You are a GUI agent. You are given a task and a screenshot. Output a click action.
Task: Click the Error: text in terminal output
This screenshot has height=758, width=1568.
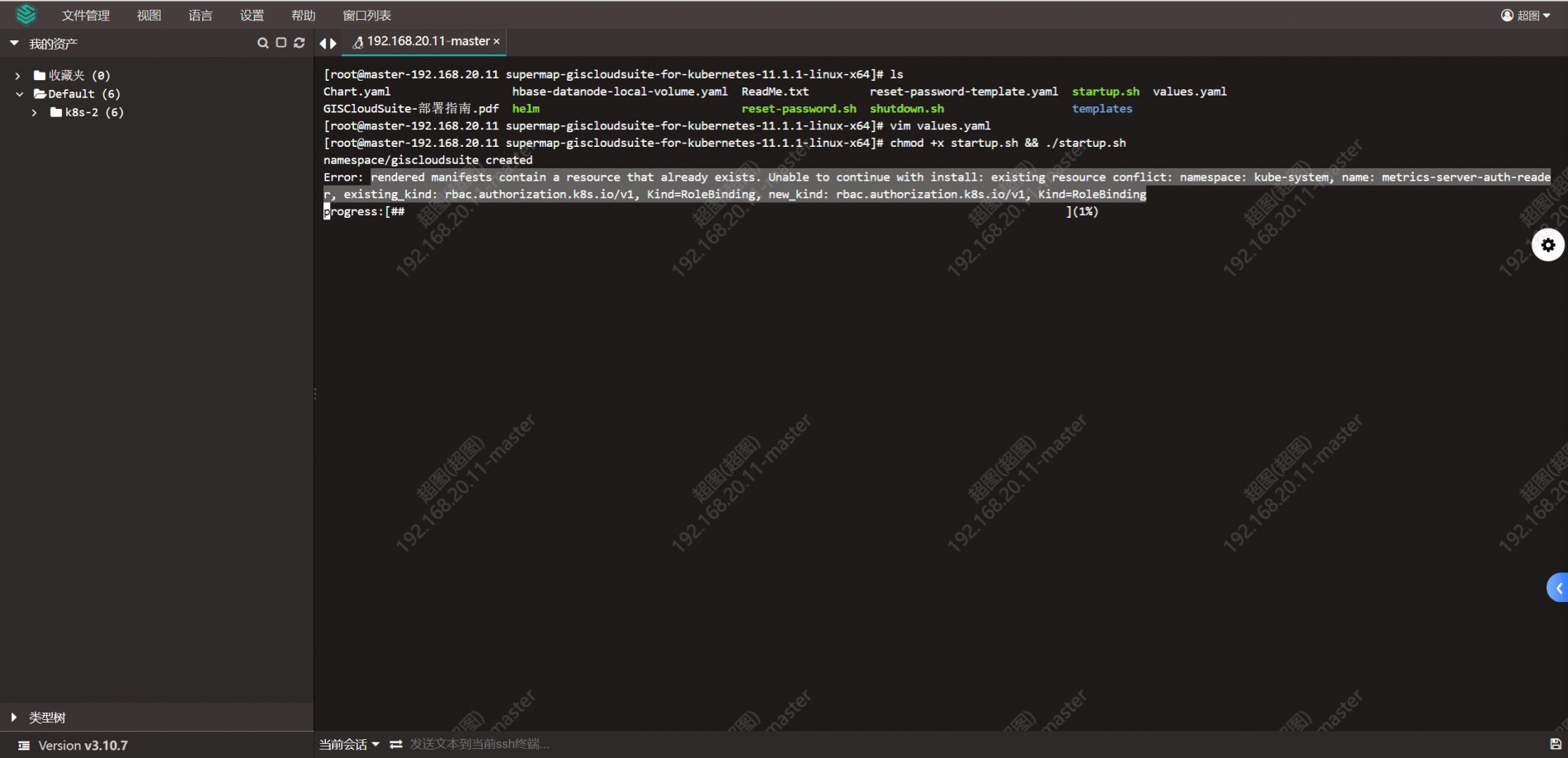[343, 177]
